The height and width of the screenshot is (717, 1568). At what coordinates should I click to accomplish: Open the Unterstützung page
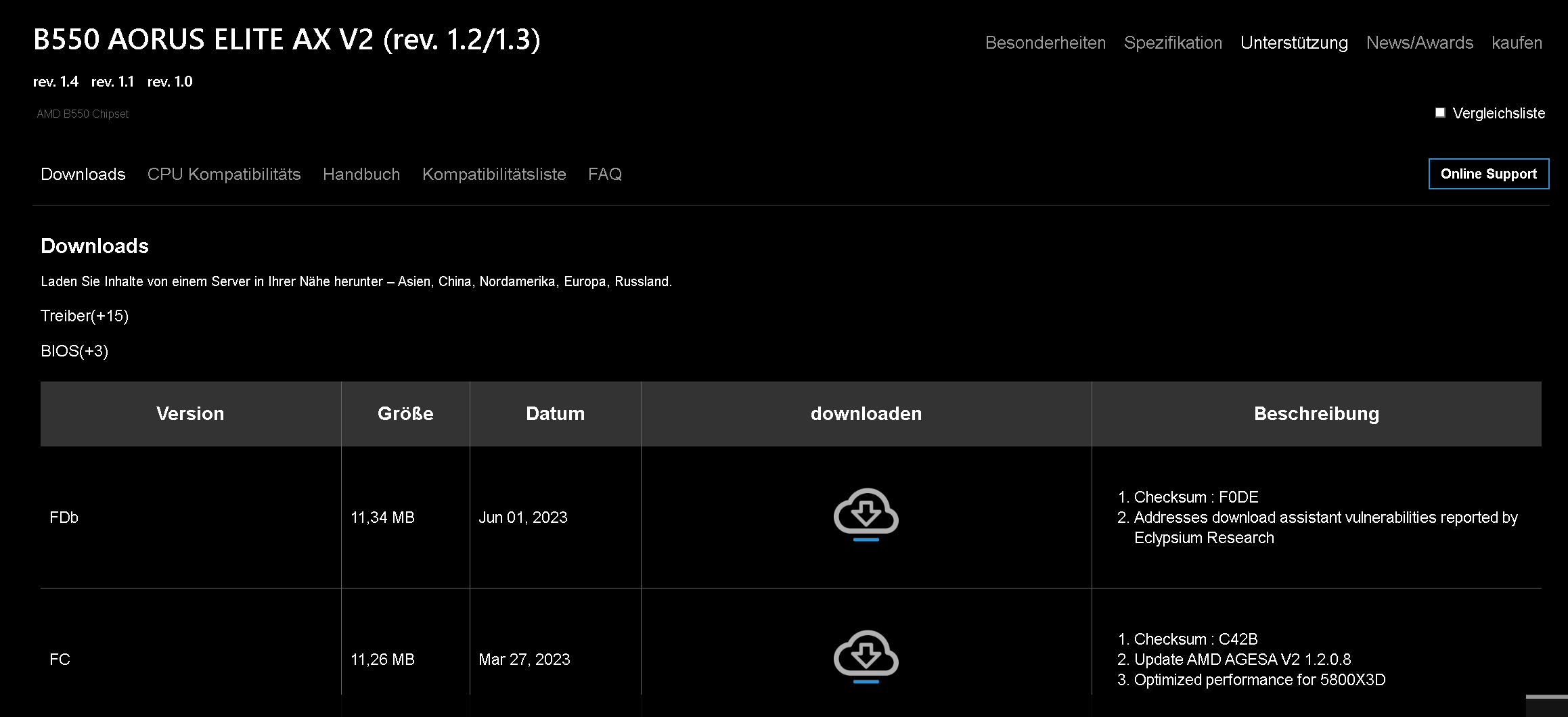[x=1294, y=43]
